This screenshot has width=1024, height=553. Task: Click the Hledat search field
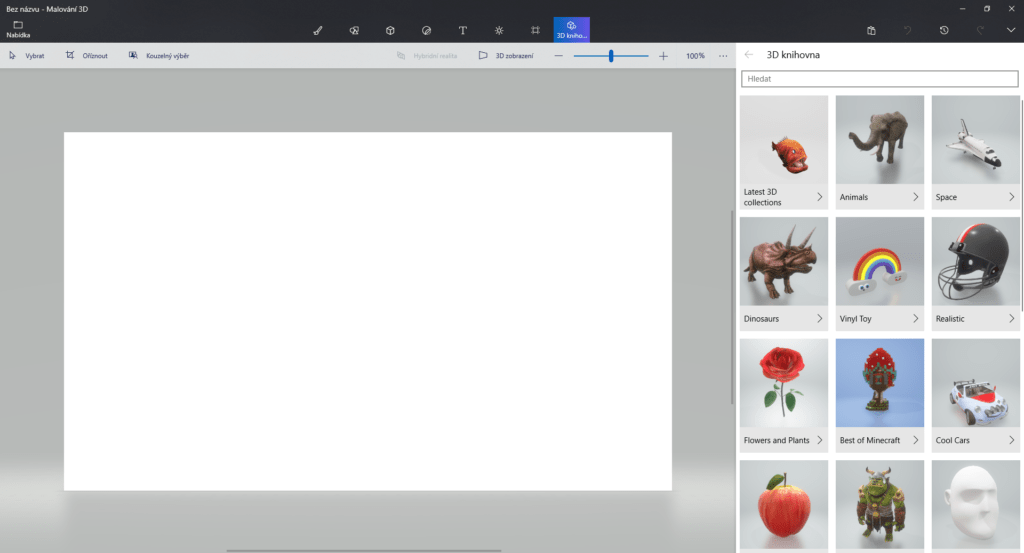(x=879, y=78)
